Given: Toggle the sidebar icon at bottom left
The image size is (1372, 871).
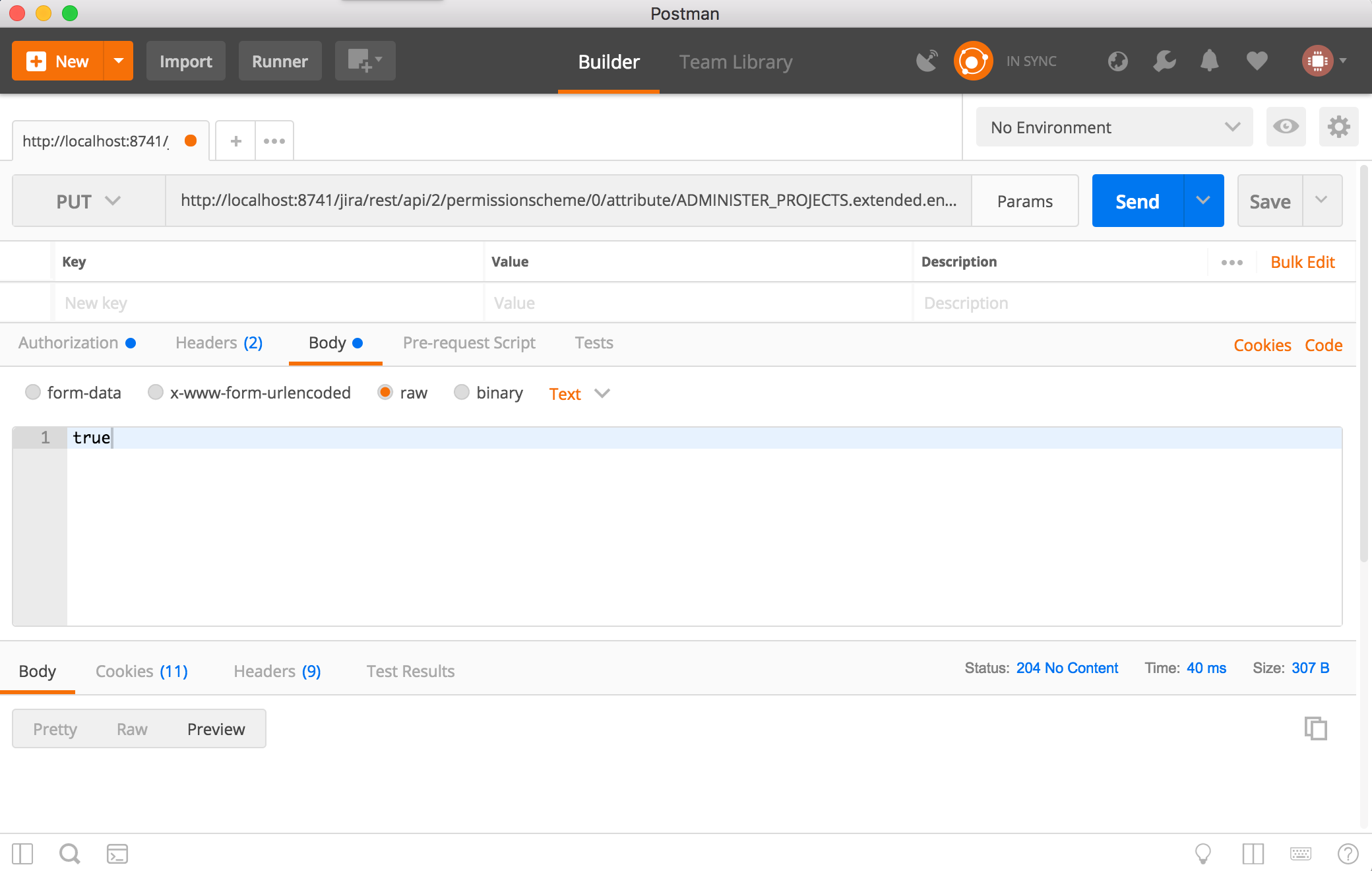Looking at the screenshot, I should [22, 854].
